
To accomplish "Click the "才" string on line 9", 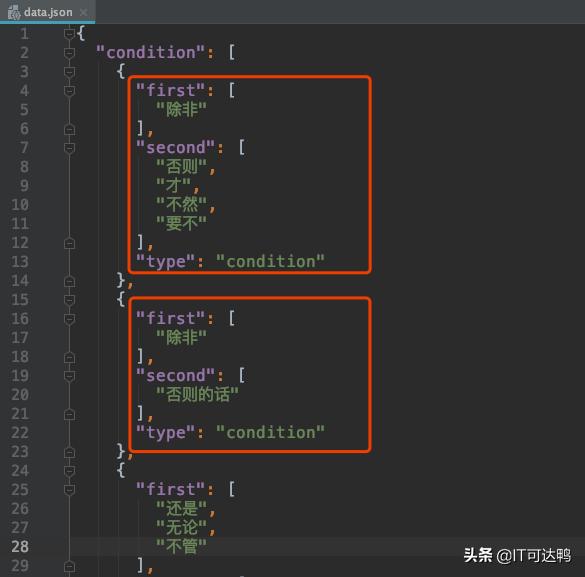I will coord(173,185).
